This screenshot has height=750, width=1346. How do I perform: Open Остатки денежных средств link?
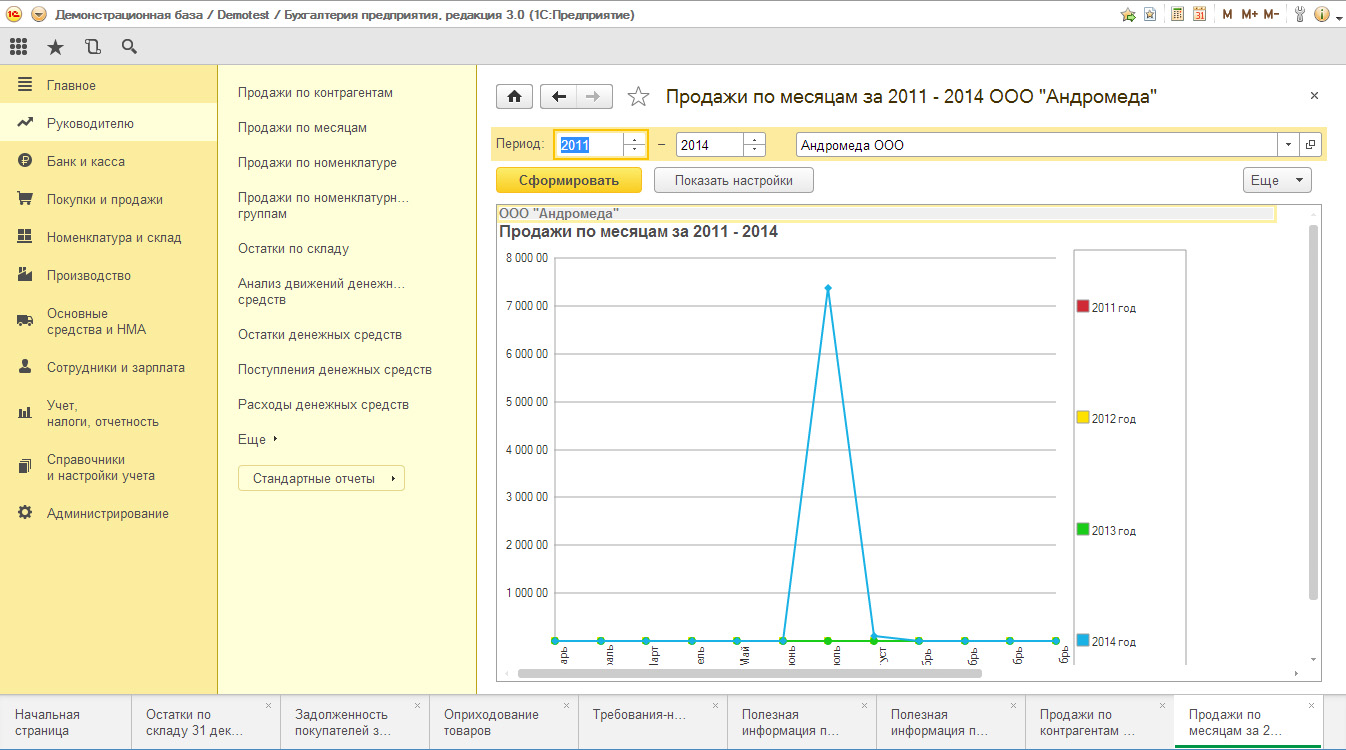click(x=320, y=335)
